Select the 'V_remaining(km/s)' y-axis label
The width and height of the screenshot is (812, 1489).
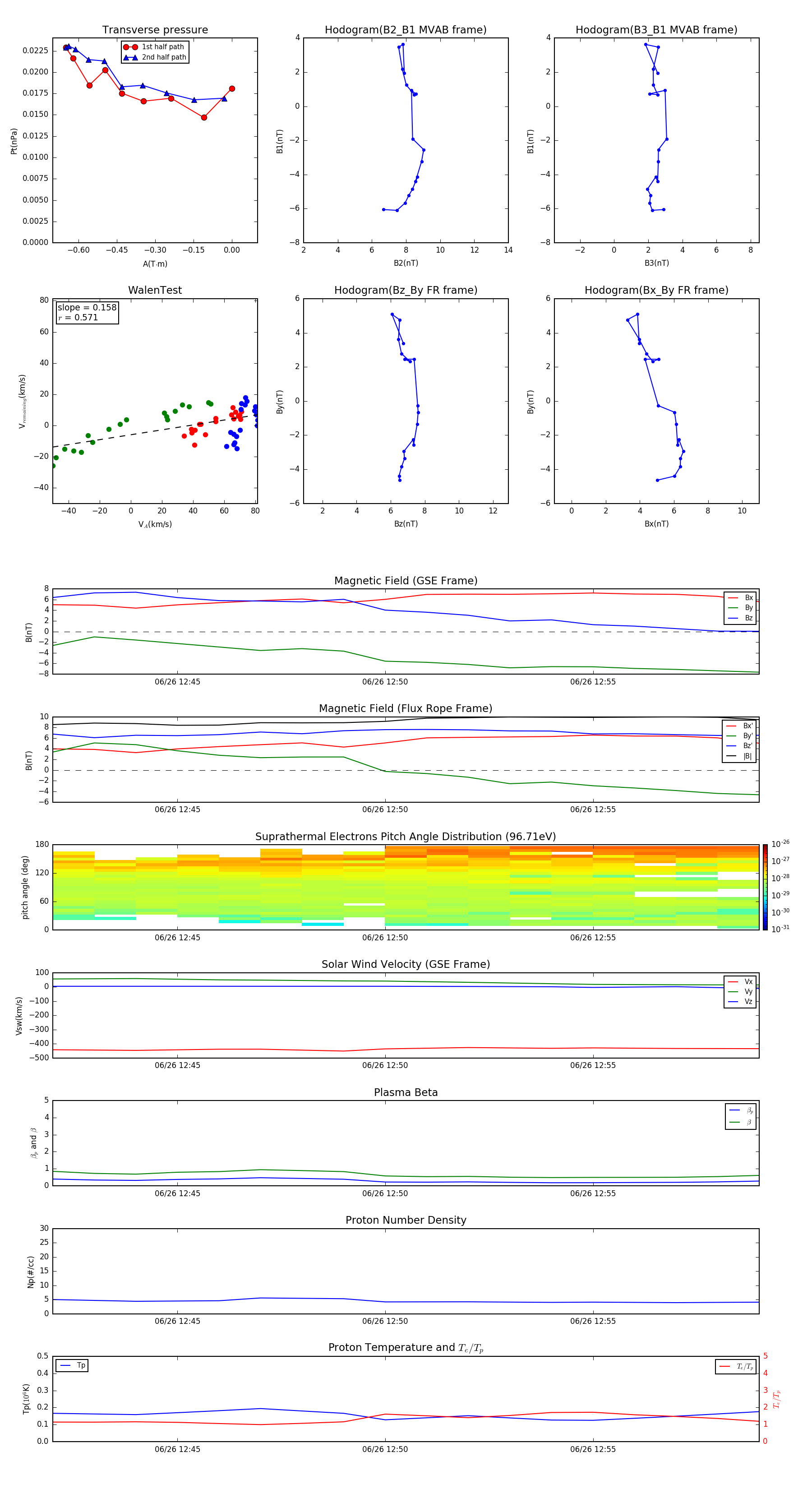click(x=22, y=401)
